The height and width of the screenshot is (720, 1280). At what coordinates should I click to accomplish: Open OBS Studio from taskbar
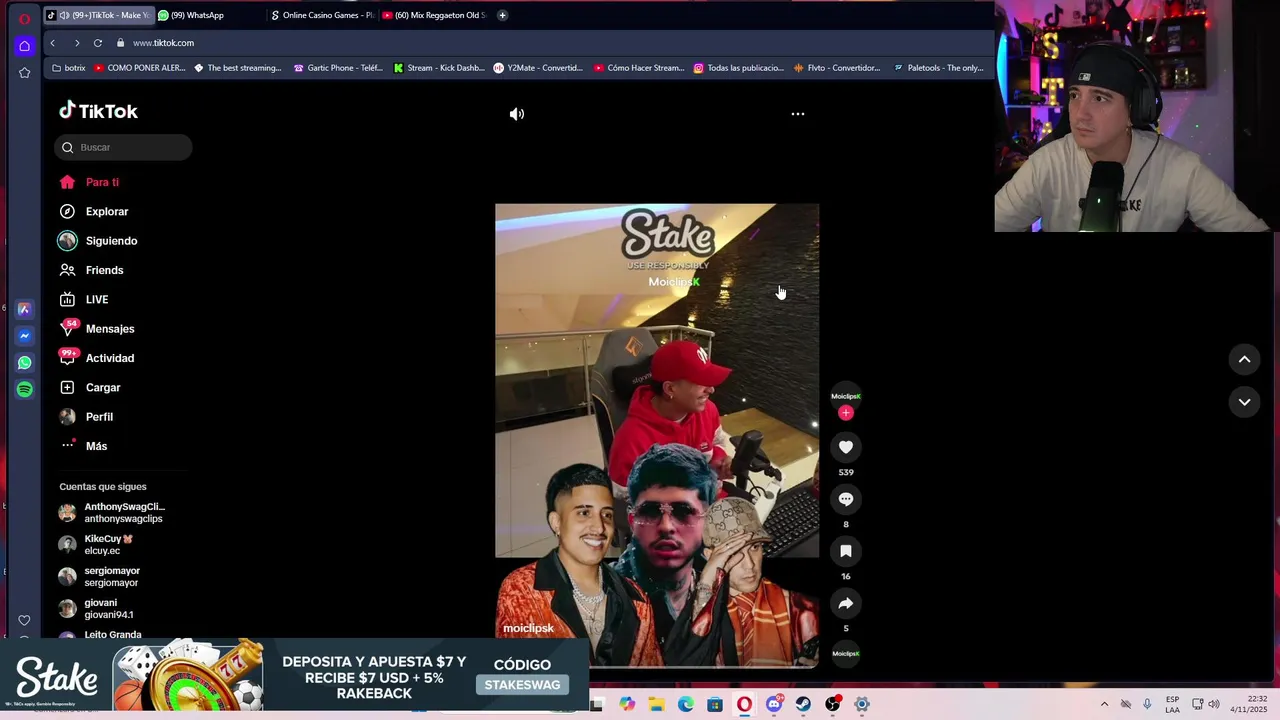click(x=832, y=705)
